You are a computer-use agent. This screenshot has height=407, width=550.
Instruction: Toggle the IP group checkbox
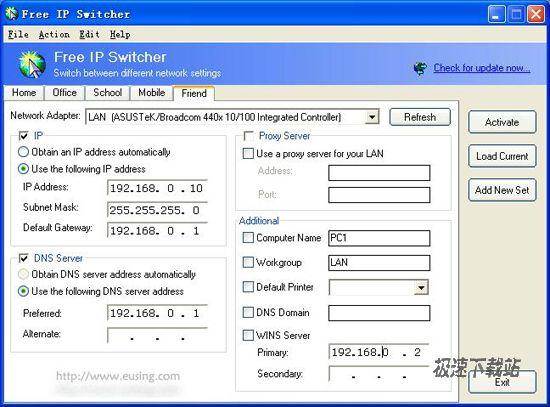click(x=24, y=136)
